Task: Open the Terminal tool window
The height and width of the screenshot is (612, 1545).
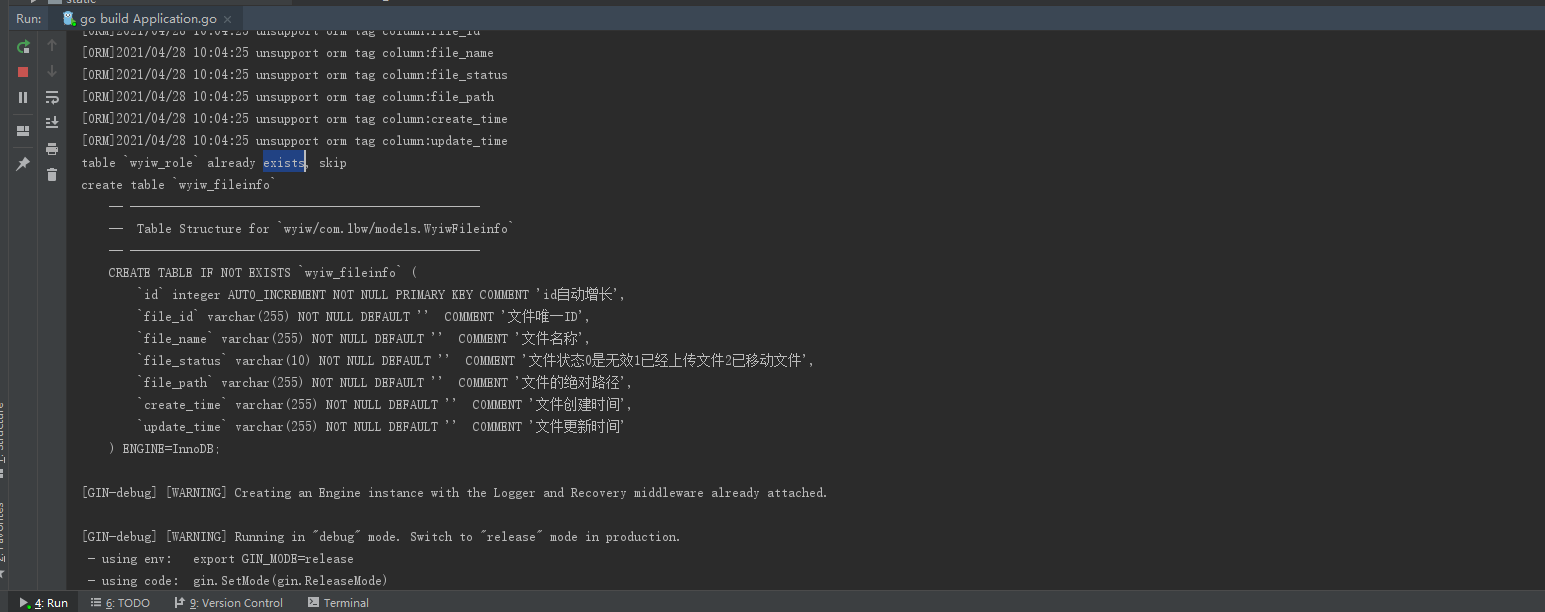Action: coord(338,602)
